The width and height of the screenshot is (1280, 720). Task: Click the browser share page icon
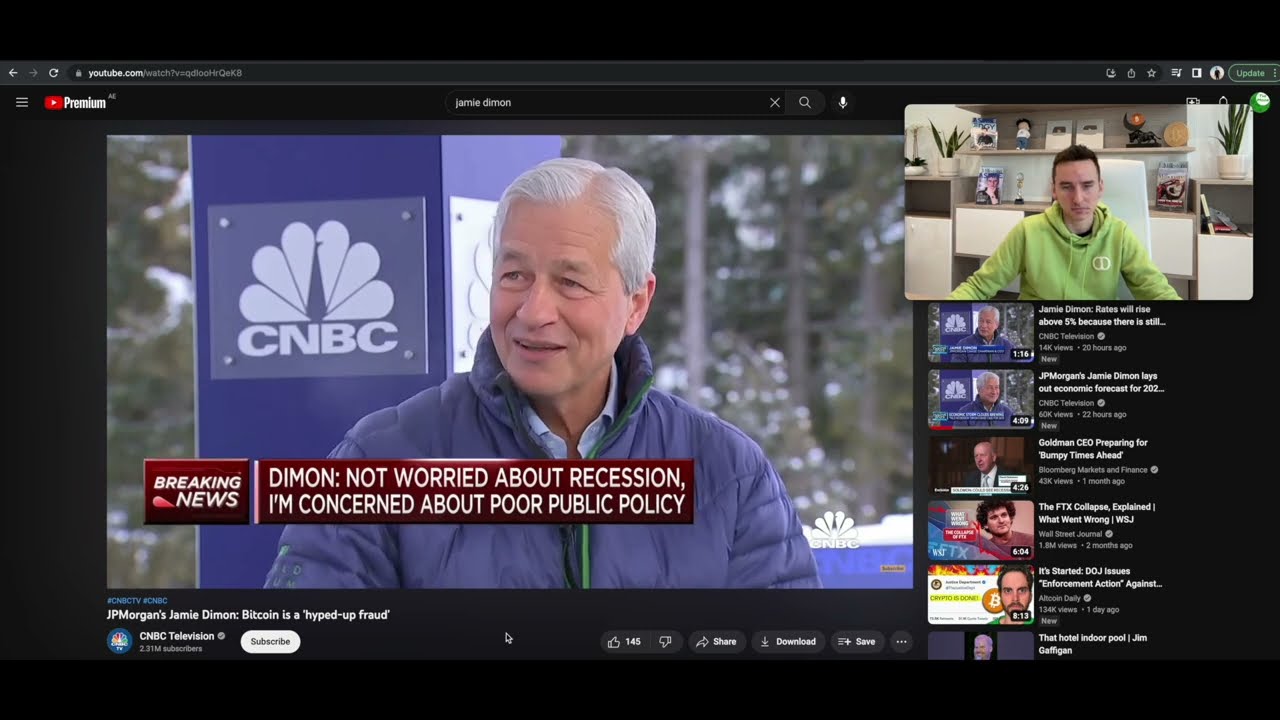1131,73
